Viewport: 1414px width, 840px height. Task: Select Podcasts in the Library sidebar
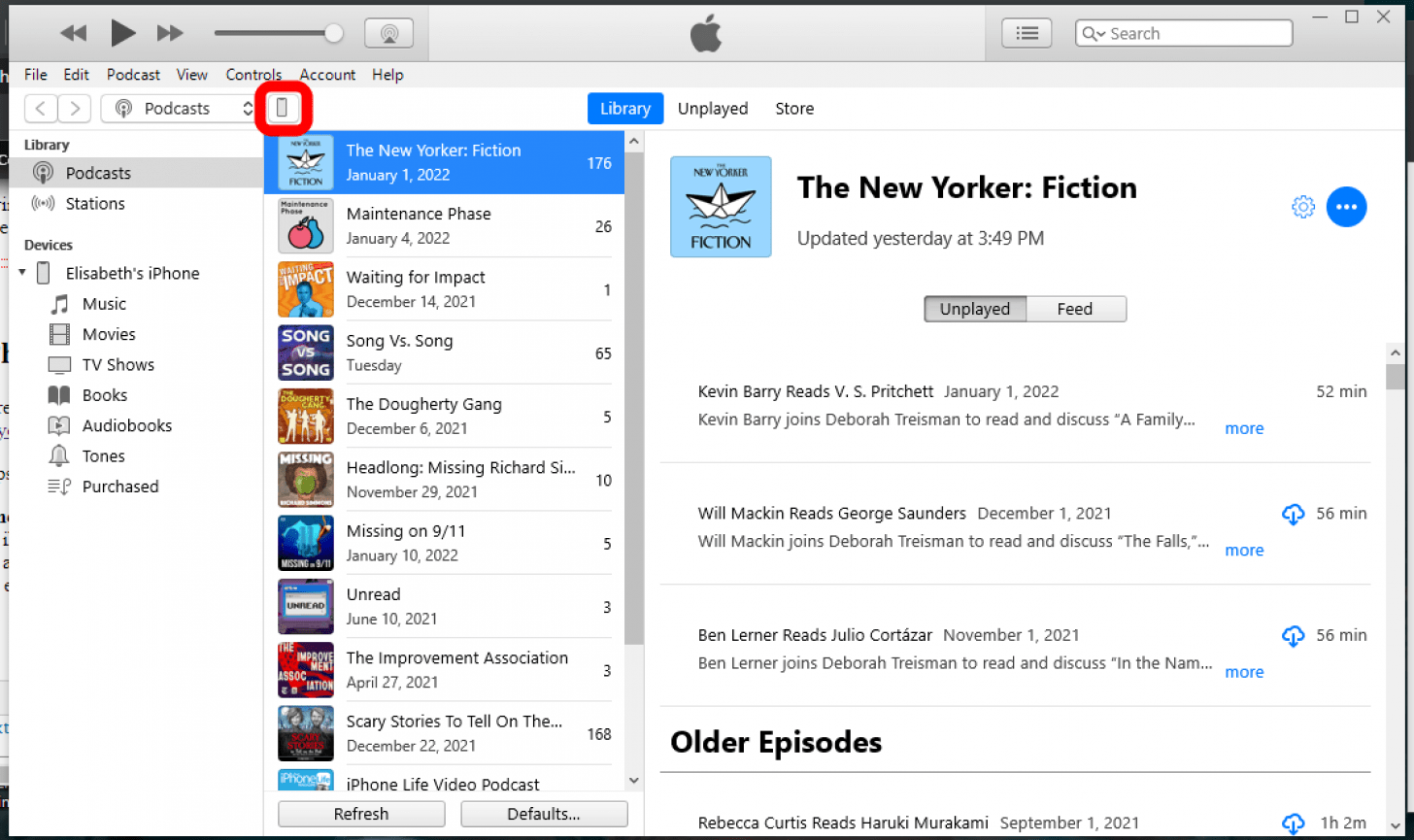tap(136, 173)
